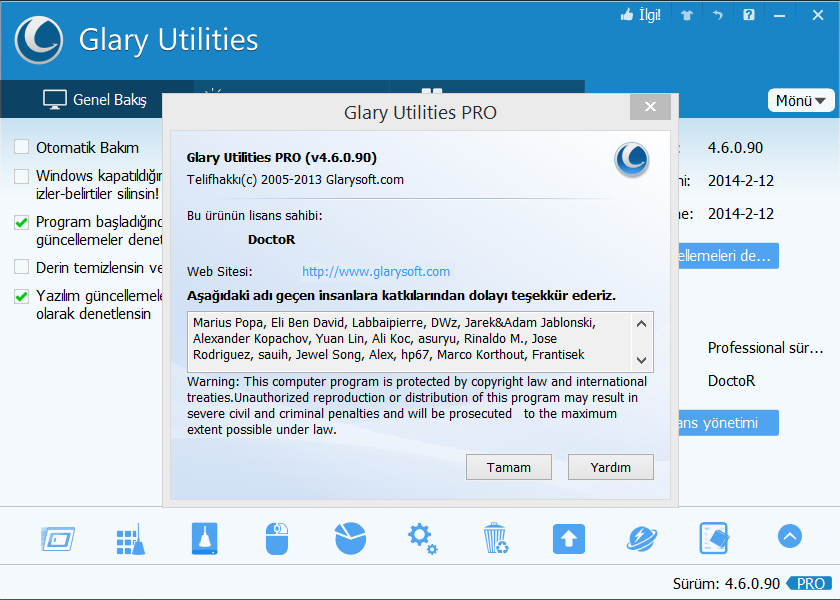Open the İlgi! thumbs-up feedback option

pyautogui.click(x=640, y=16)
